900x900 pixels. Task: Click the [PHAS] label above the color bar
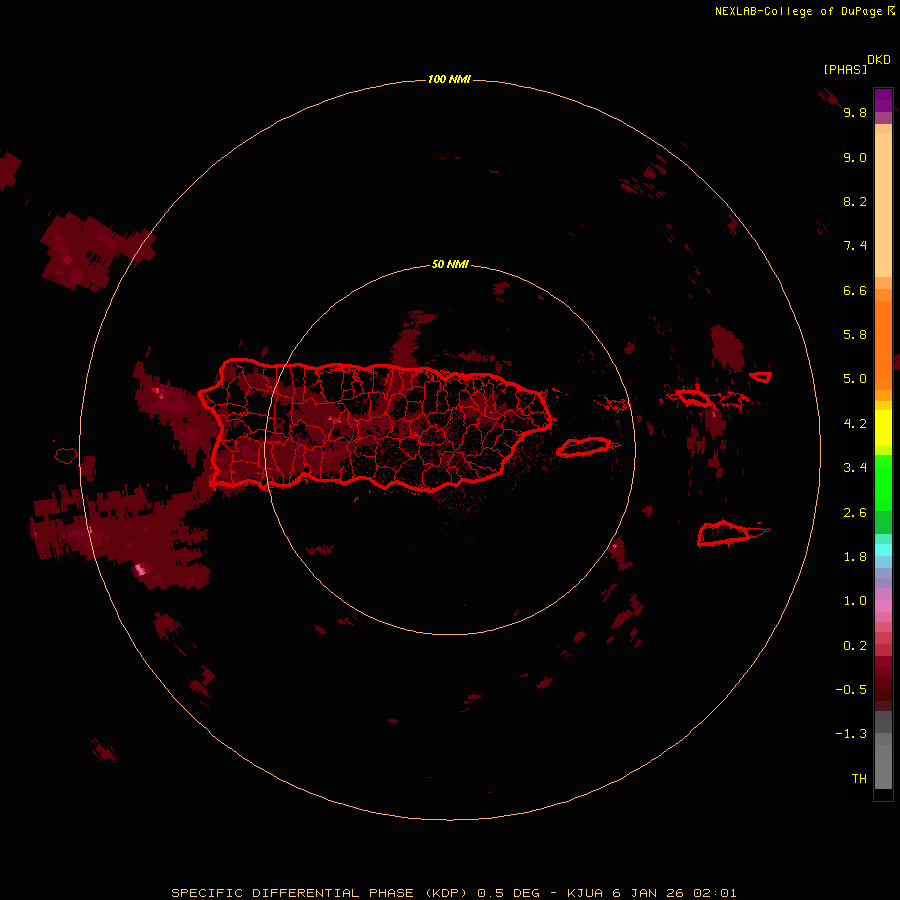coord(845,69)
